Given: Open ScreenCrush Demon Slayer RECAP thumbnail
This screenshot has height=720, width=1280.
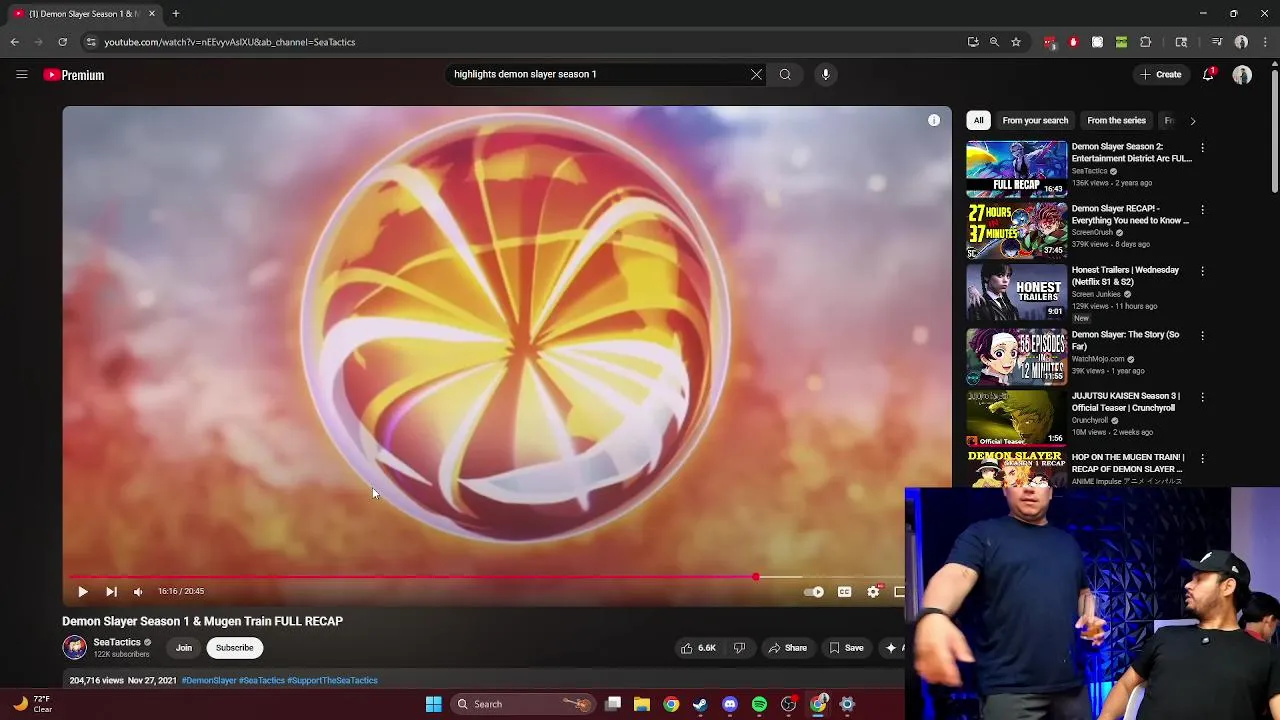Looking at the screenshot, I should (x=1016, y=230).
